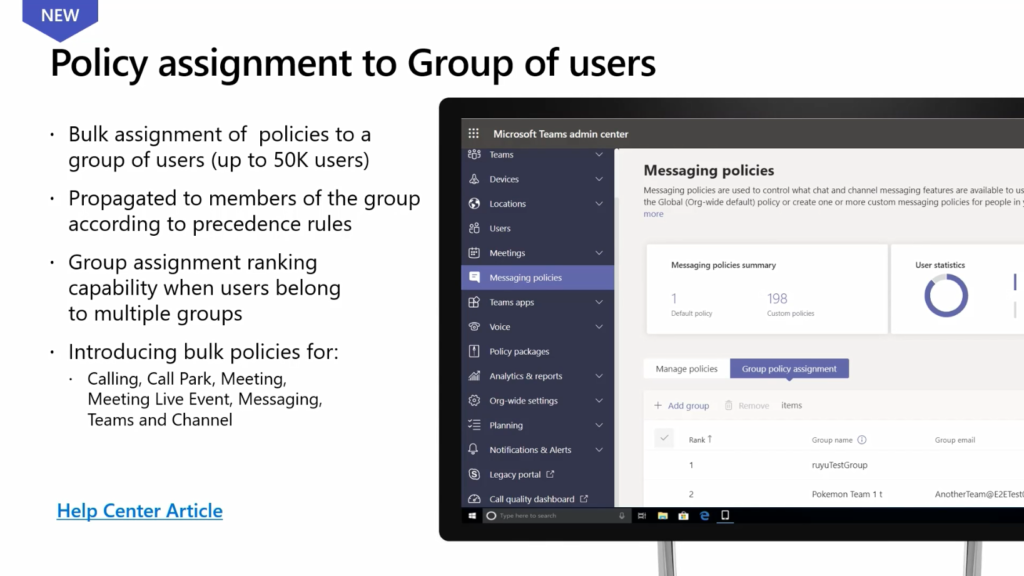Open Task View from the taskbar
The height and width of the screenshot is (576, 1024).
tap(642, 516)
